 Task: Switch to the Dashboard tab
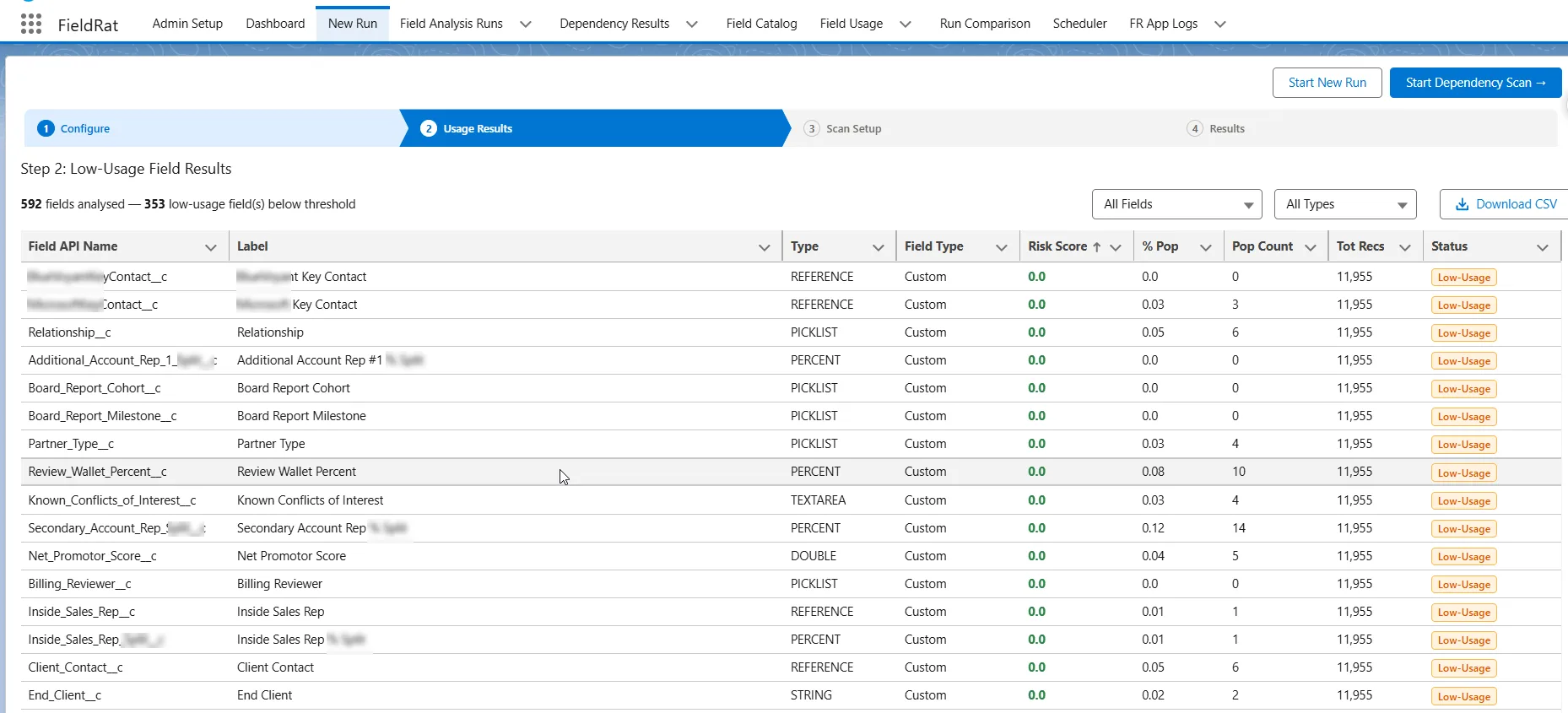pos(275,24)
